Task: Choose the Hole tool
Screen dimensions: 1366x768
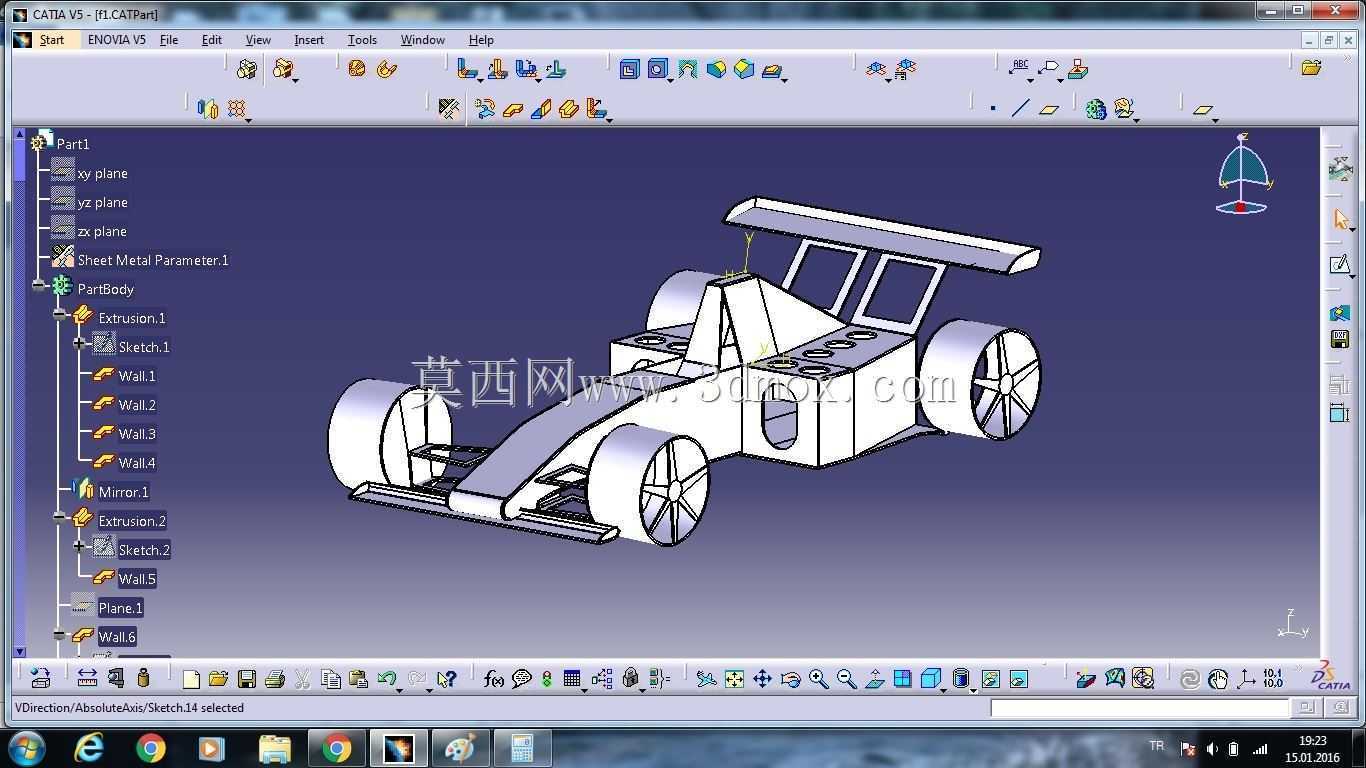Action: (657, 69)
